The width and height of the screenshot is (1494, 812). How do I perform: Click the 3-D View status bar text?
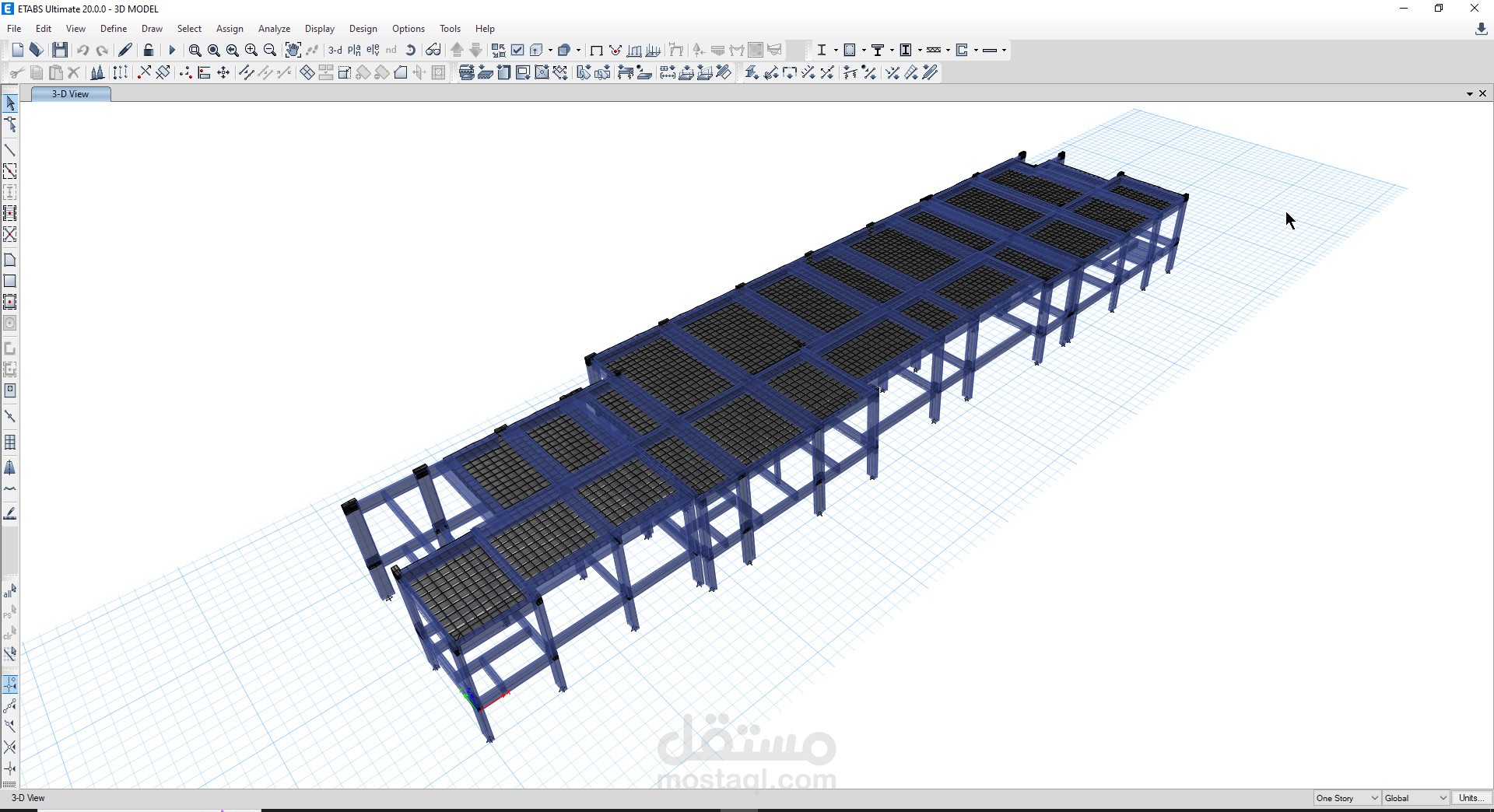pos(28,798)
